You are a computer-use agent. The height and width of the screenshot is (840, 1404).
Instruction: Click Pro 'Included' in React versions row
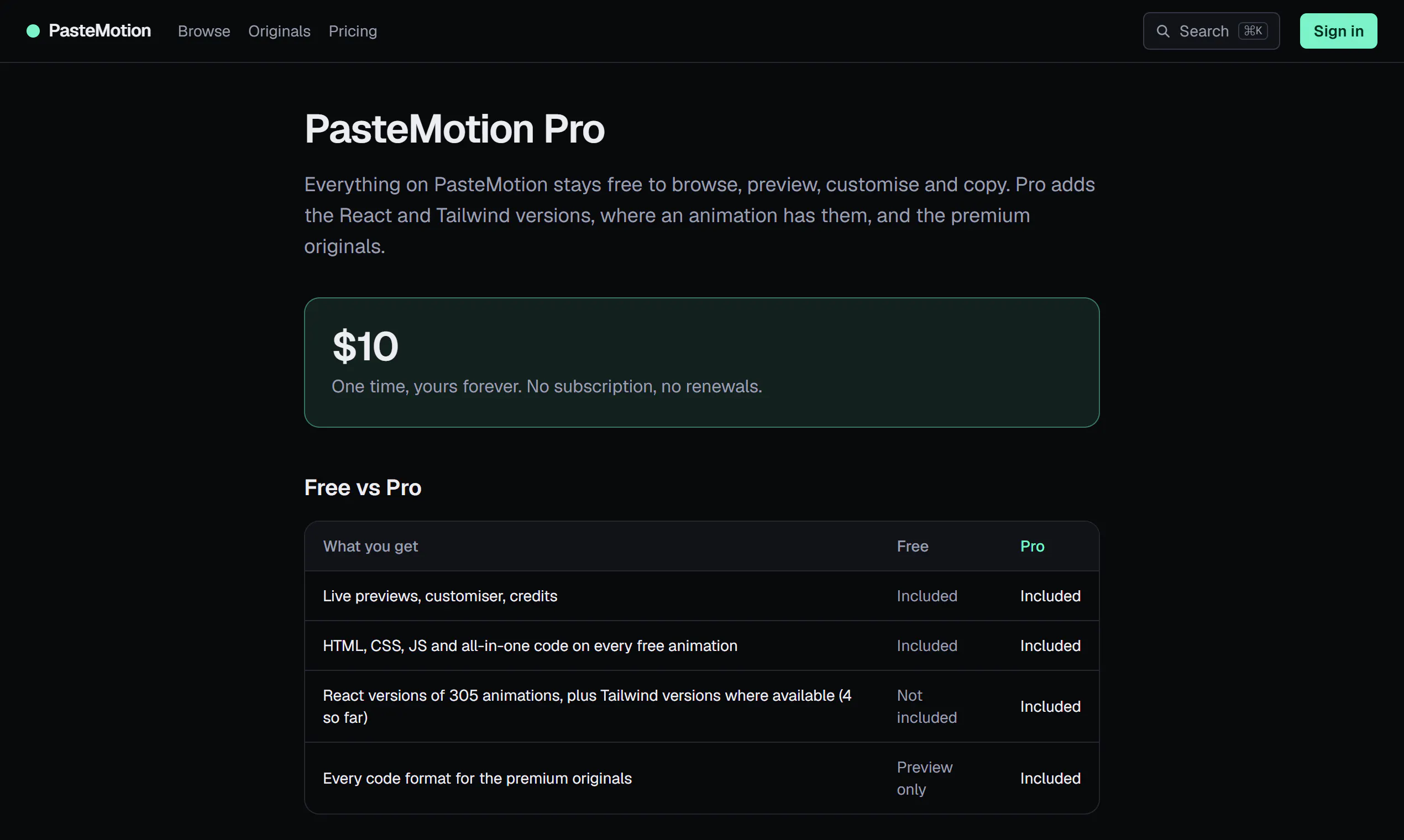tap(1050, 706)
